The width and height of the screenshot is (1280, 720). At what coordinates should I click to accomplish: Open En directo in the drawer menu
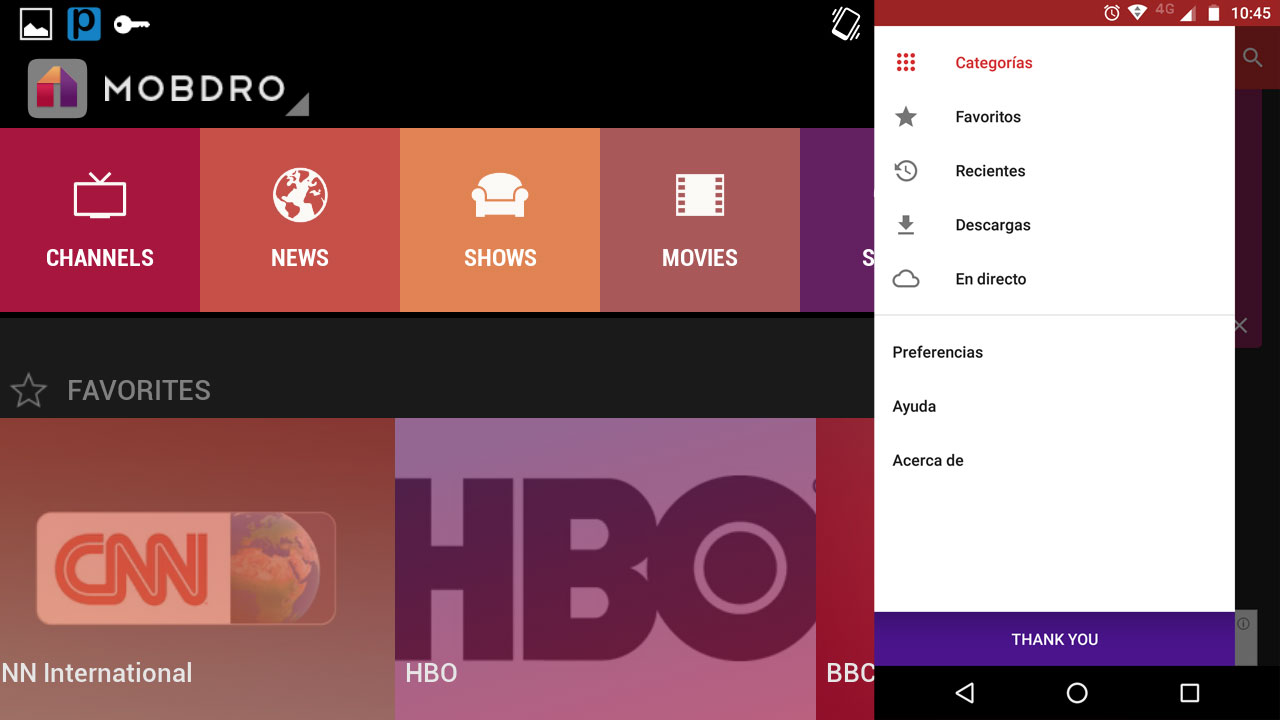(1054, 279)
